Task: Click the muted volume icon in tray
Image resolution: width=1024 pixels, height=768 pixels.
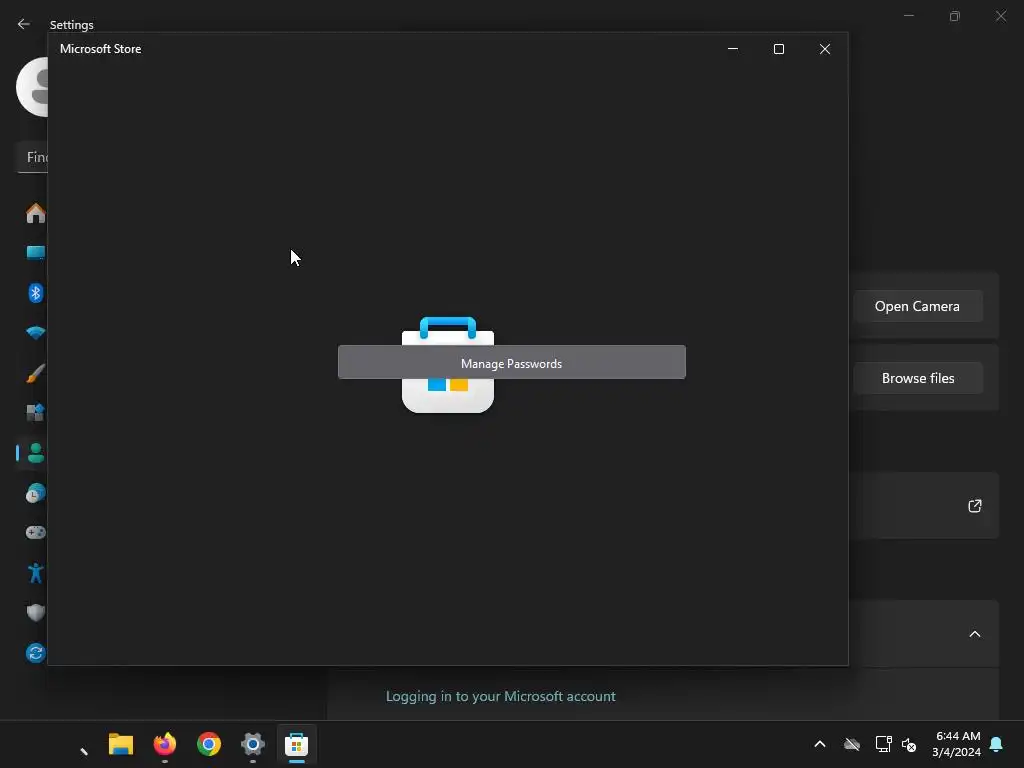Action: [909, 744]
